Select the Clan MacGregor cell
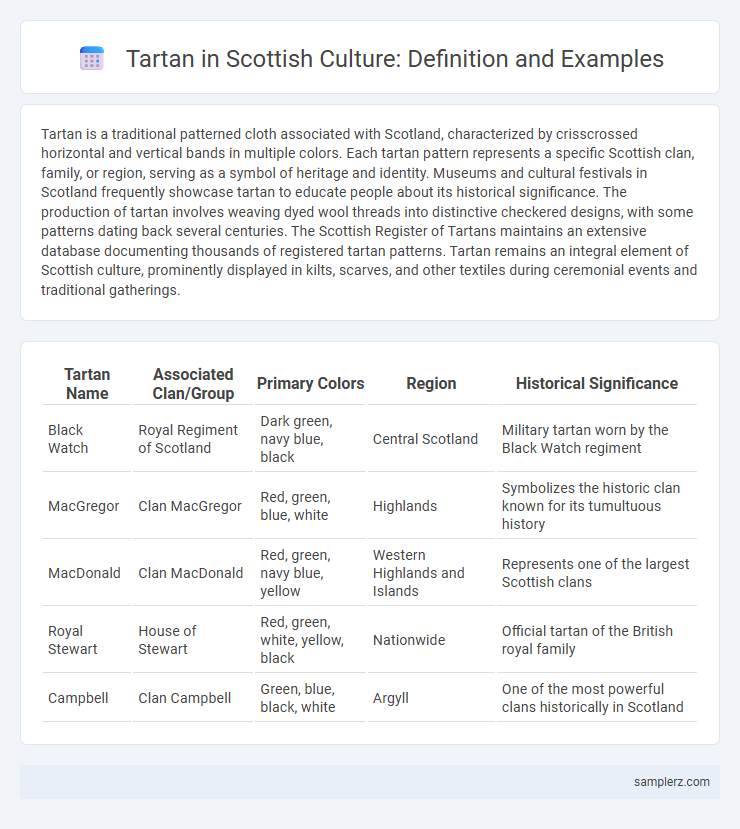The width and height of the screenshot is (740, 829). tap(193, 506)
